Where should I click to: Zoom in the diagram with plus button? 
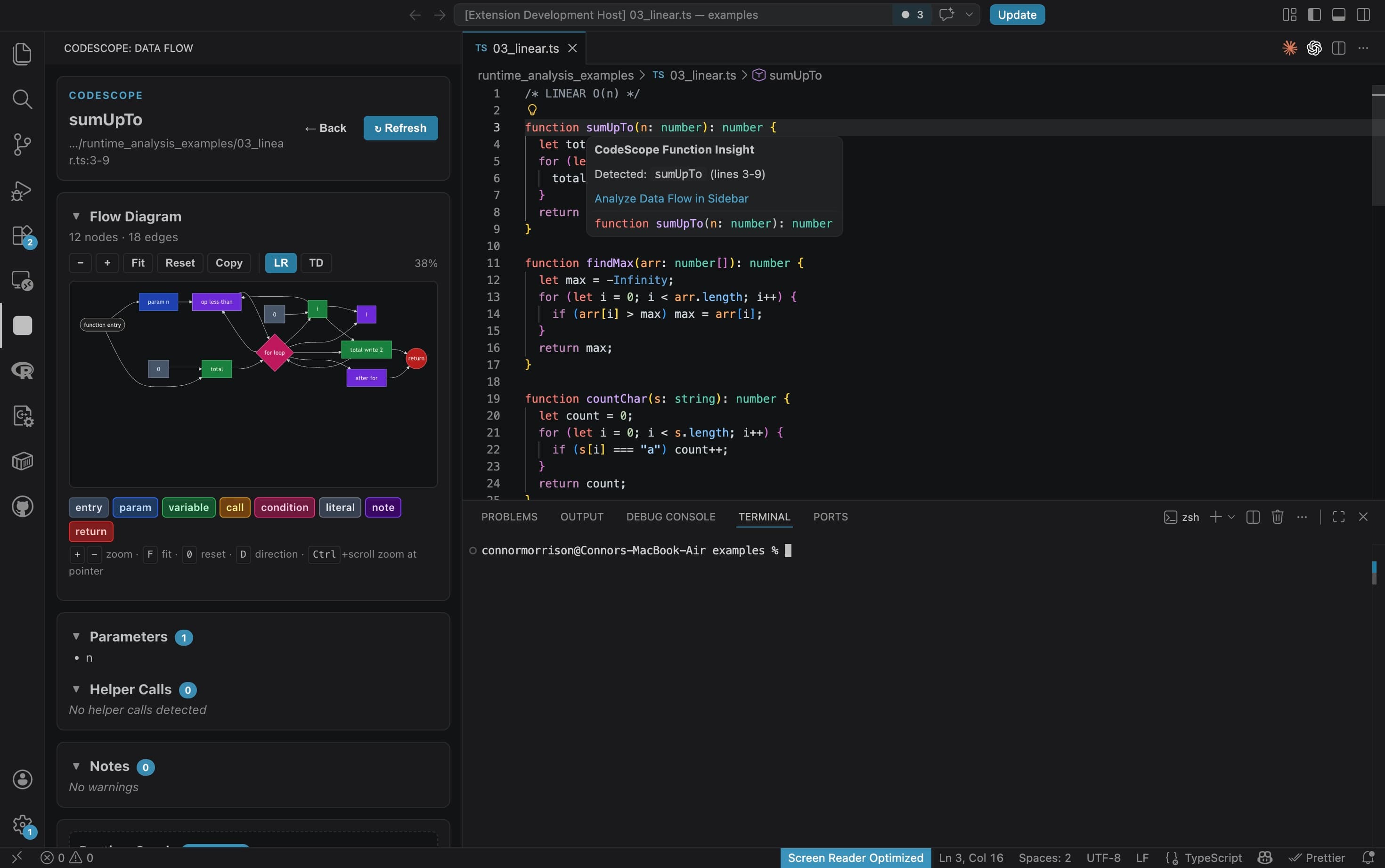[107, 263]
